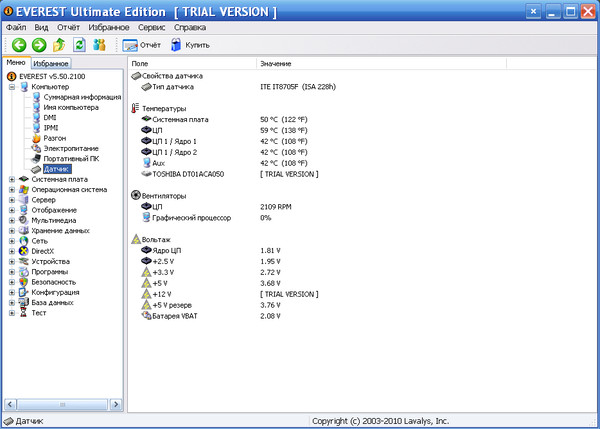This screenshot has height=429, width=600.
Task: Click the +3.3 V row icon
Action: 146,272
